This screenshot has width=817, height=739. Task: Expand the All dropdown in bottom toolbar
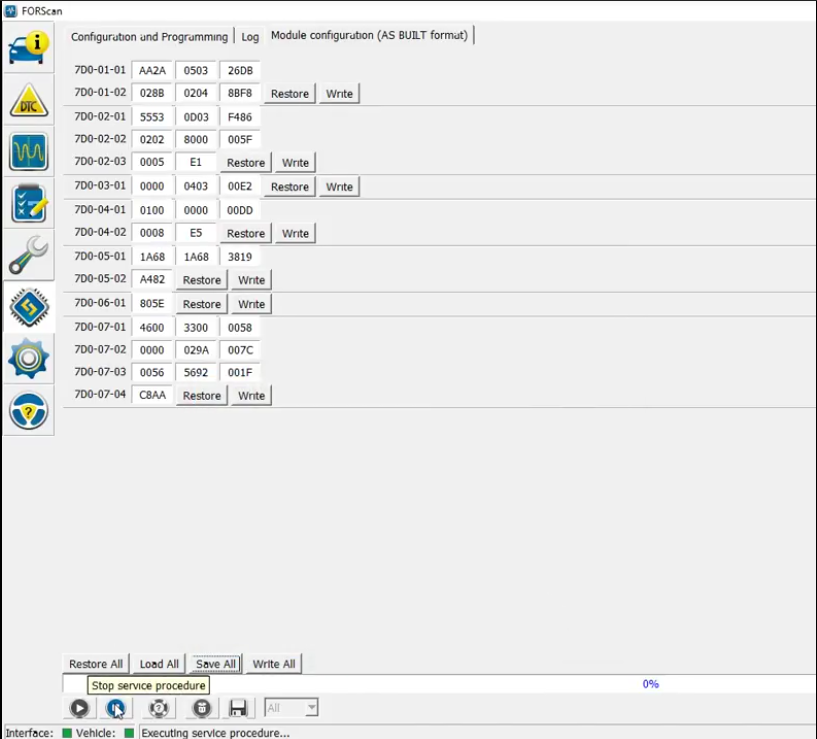coord(291,708)
